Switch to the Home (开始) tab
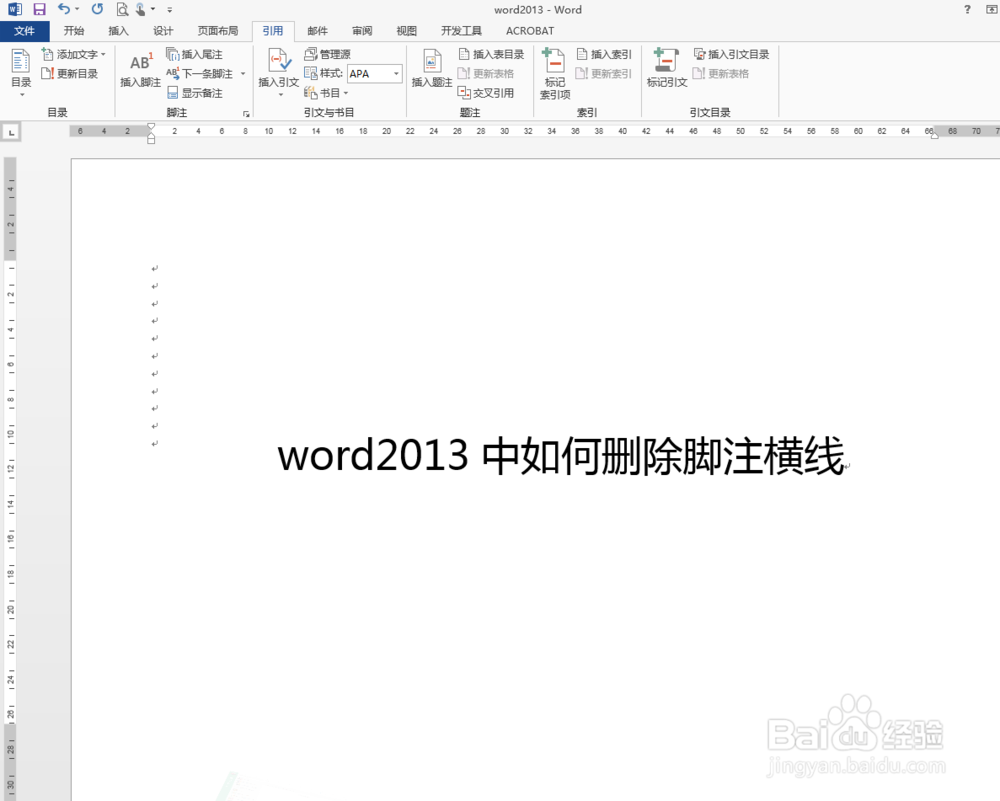The height and width of the screenshot is (801, 1000). (74, 31)
